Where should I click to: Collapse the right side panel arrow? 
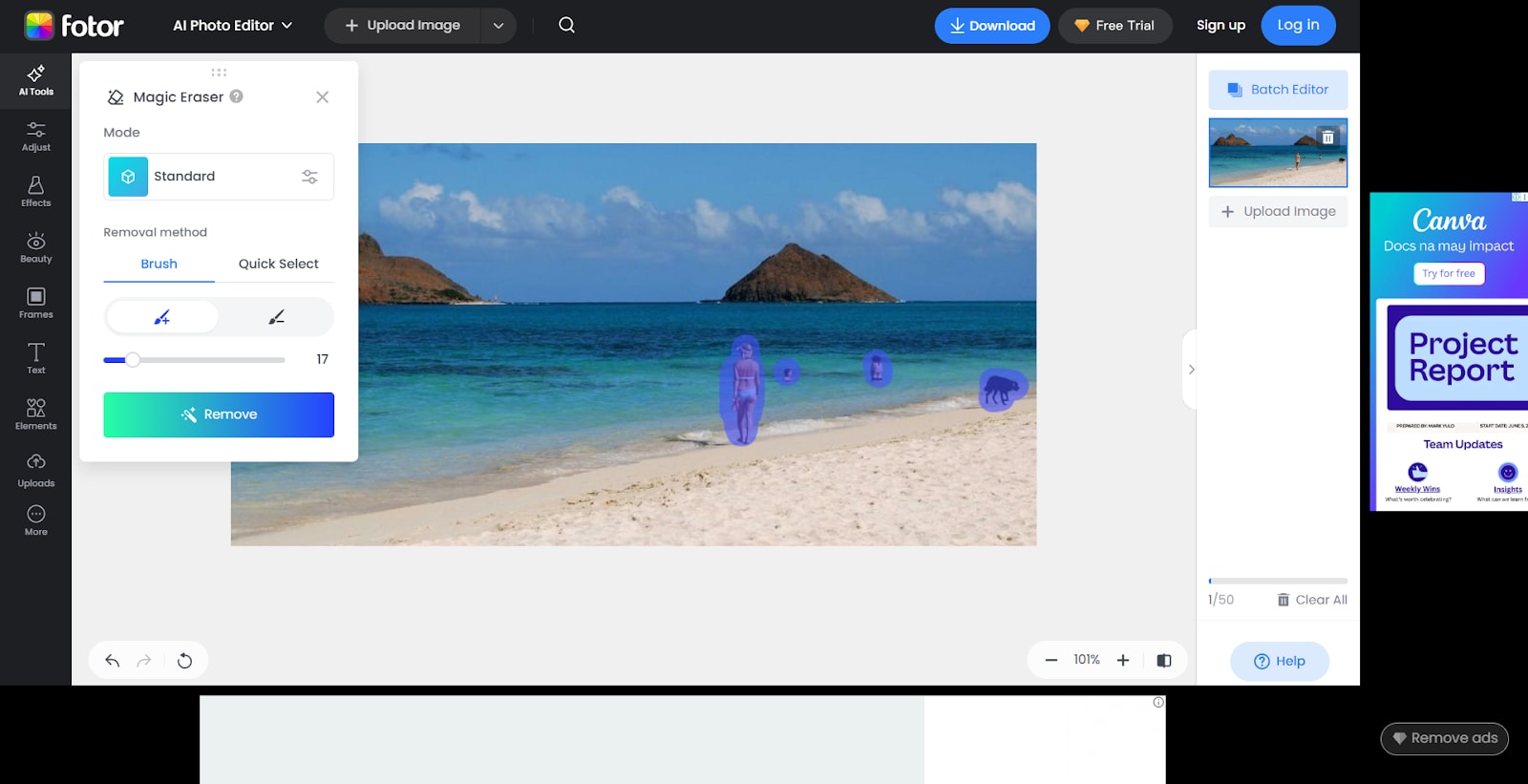tap(1191, 370)
